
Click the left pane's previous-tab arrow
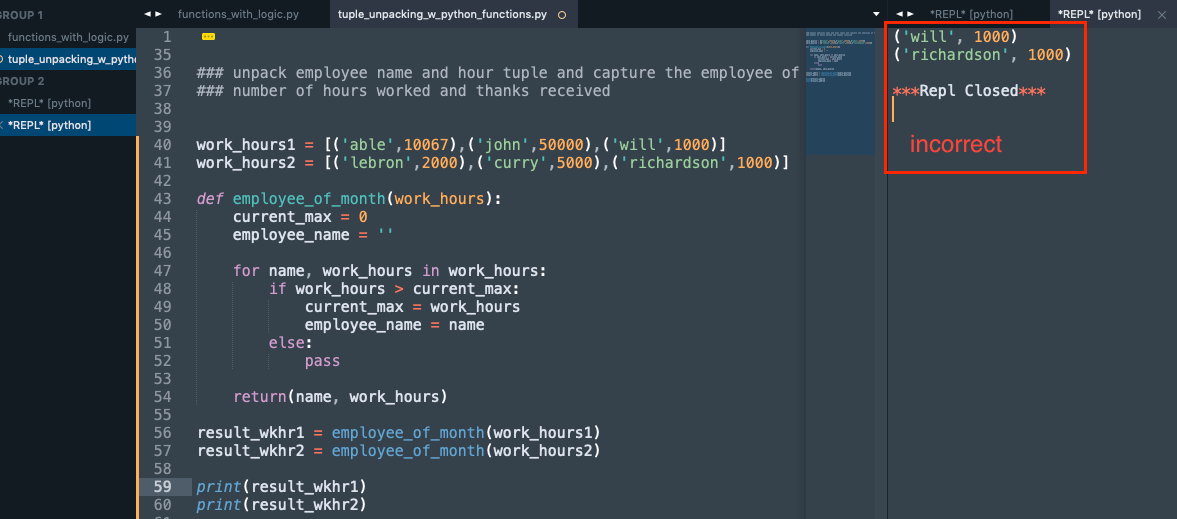[147, 14]
